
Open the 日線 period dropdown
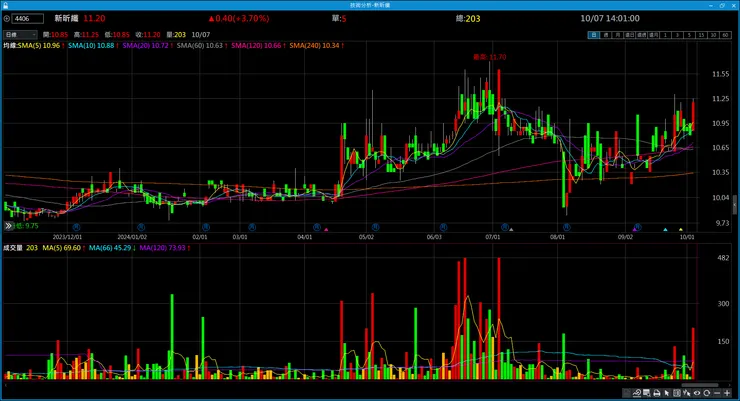tap(20, 35)
